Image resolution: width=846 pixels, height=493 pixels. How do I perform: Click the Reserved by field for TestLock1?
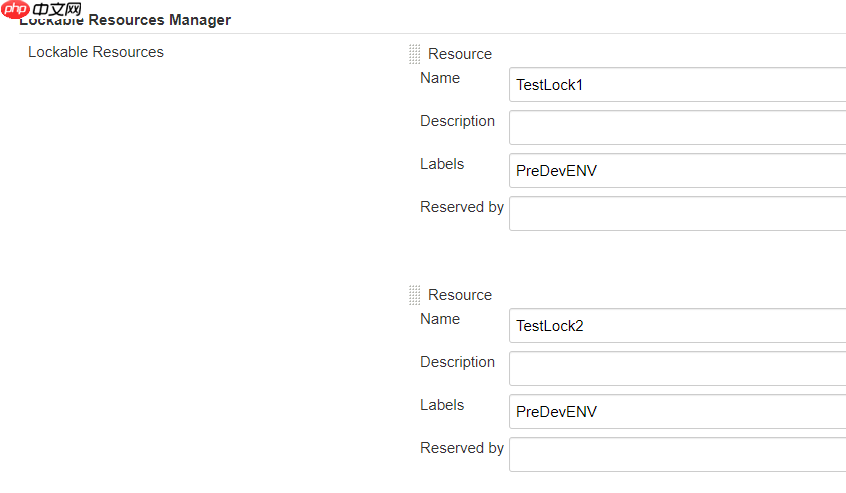click(677, 214)
